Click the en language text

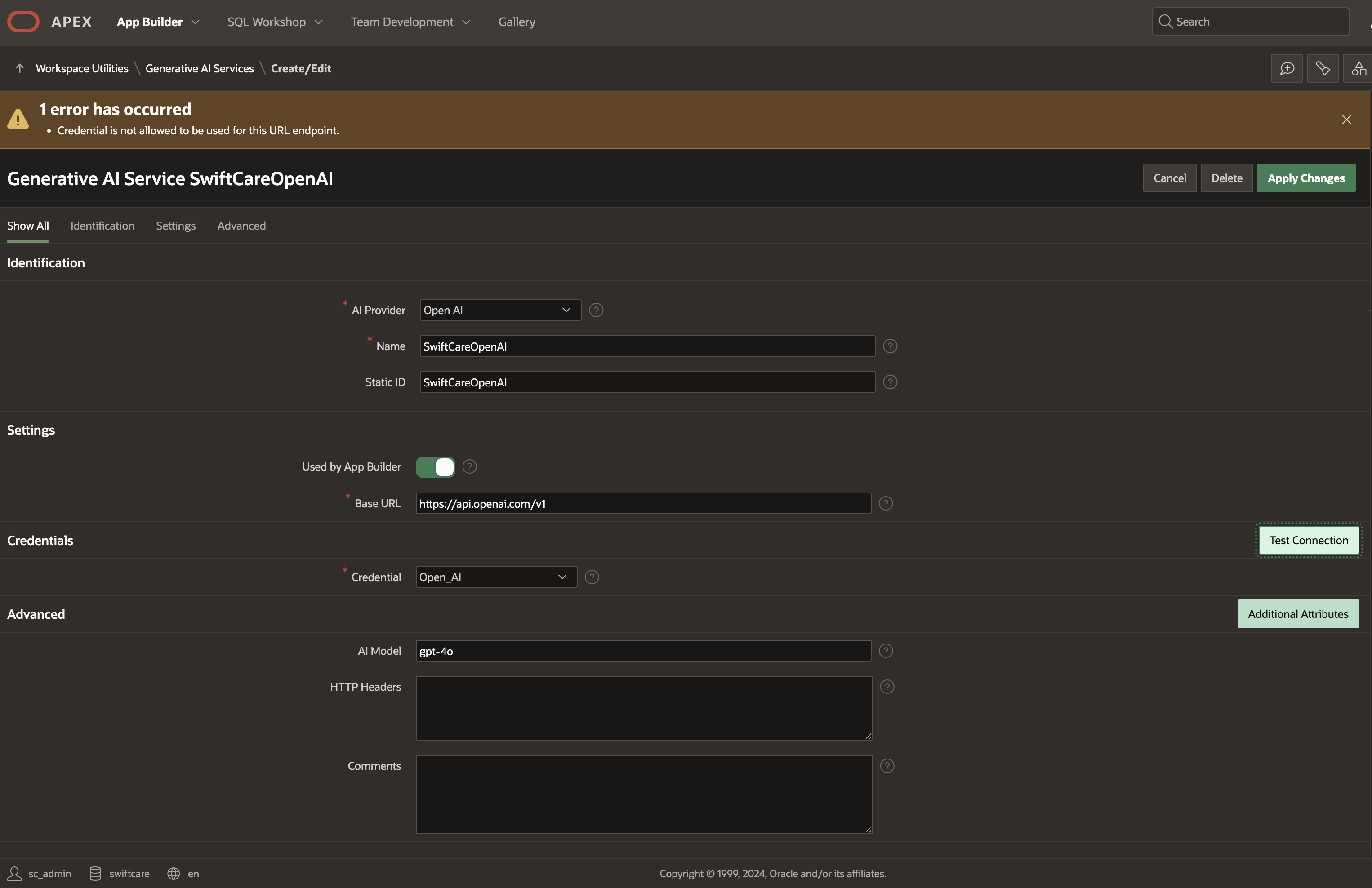pyautogui.click(x=193, y=874)
